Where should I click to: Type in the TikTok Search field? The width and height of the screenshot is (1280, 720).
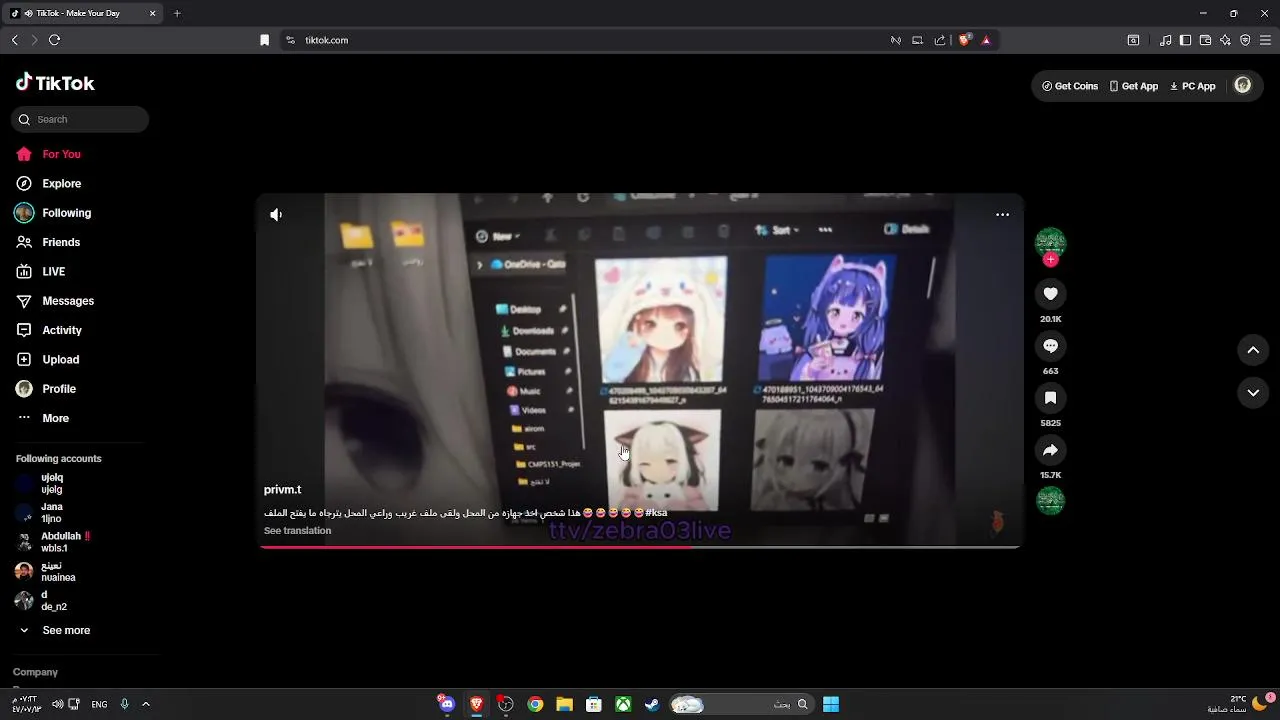80,119
